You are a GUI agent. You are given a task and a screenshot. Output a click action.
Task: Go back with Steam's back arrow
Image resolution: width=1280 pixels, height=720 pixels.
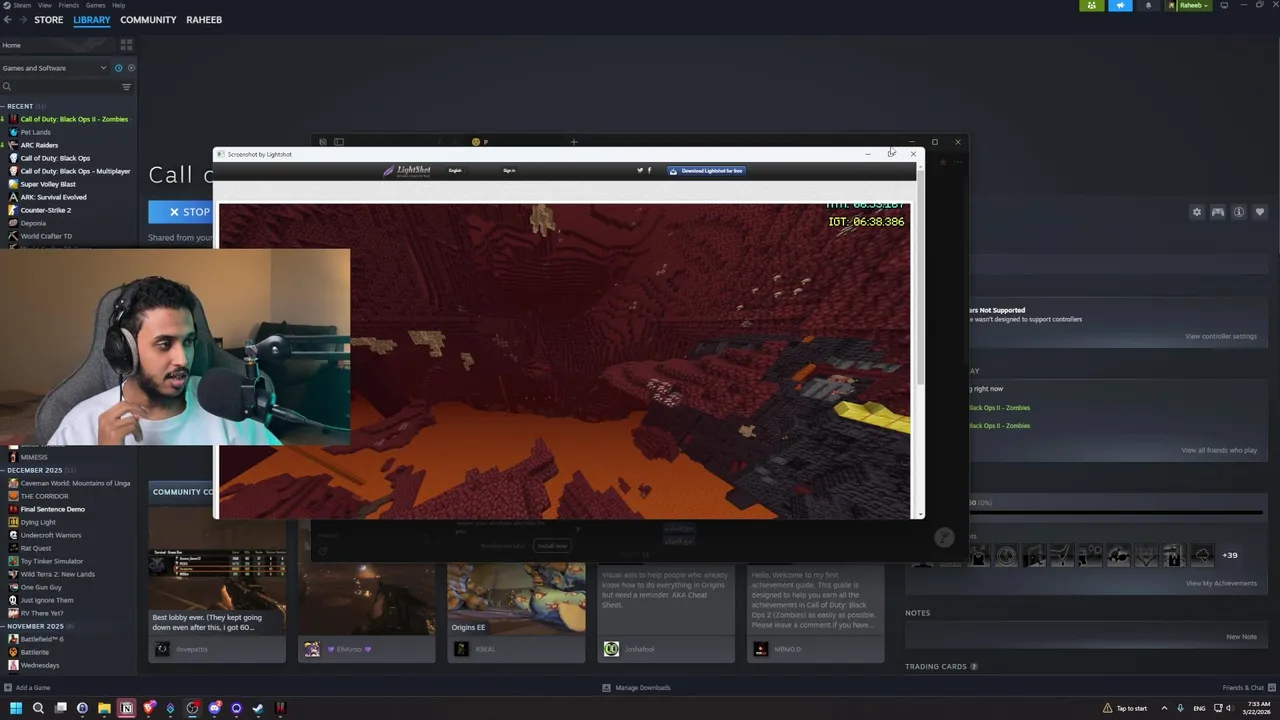tap(7, 20)
